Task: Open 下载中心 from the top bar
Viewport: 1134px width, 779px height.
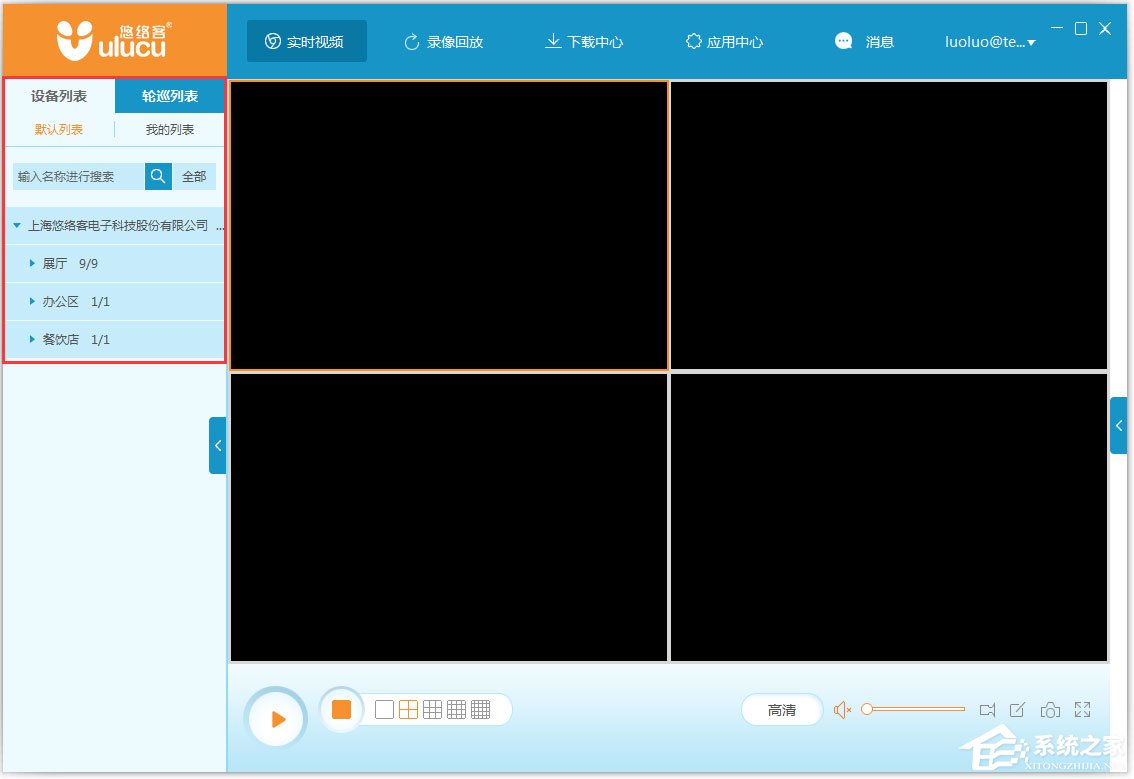Action: (583, 42)
